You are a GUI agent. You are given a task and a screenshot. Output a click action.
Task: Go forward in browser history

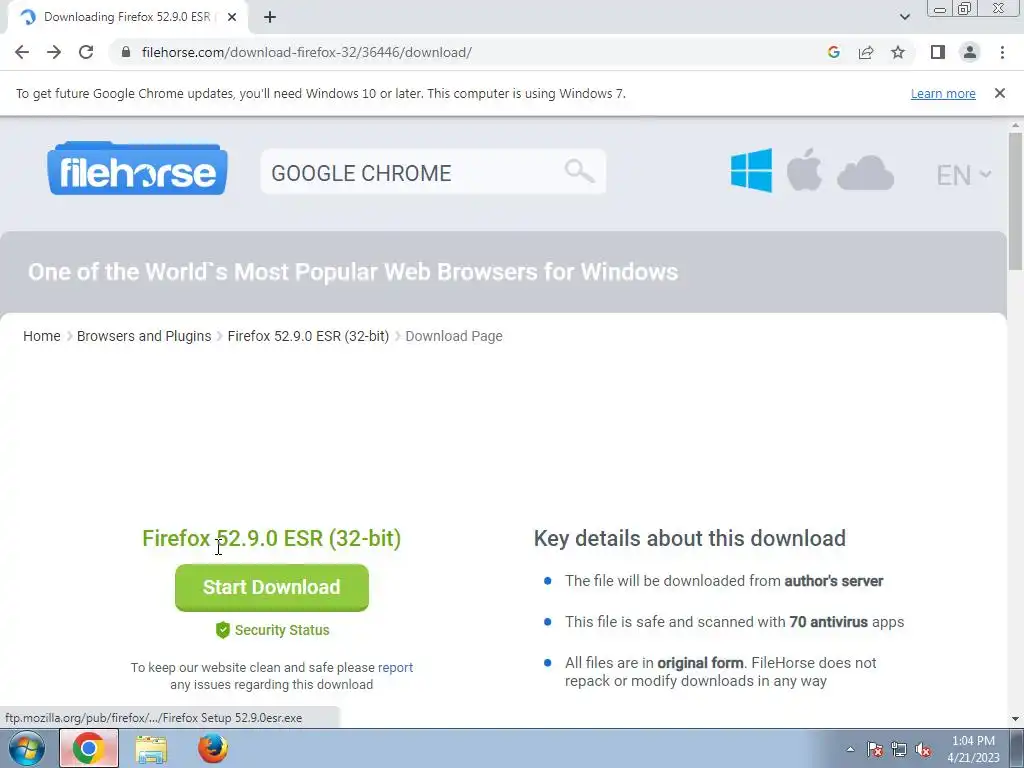[x=54, y=52]
